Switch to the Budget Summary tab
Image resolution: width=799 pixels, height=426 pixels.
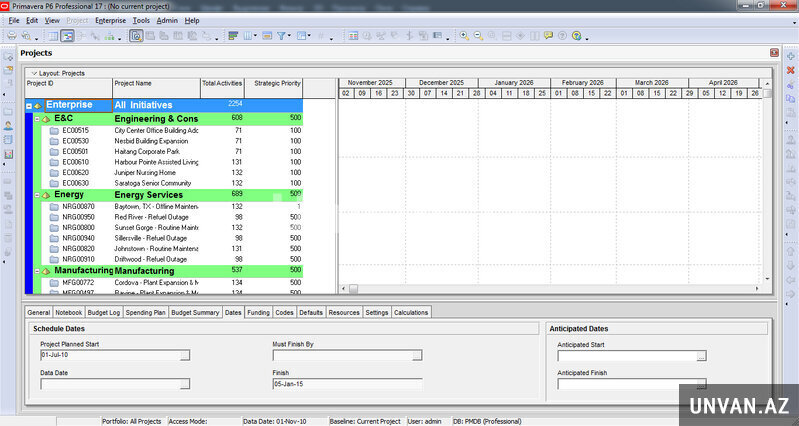tap(195, 312)
